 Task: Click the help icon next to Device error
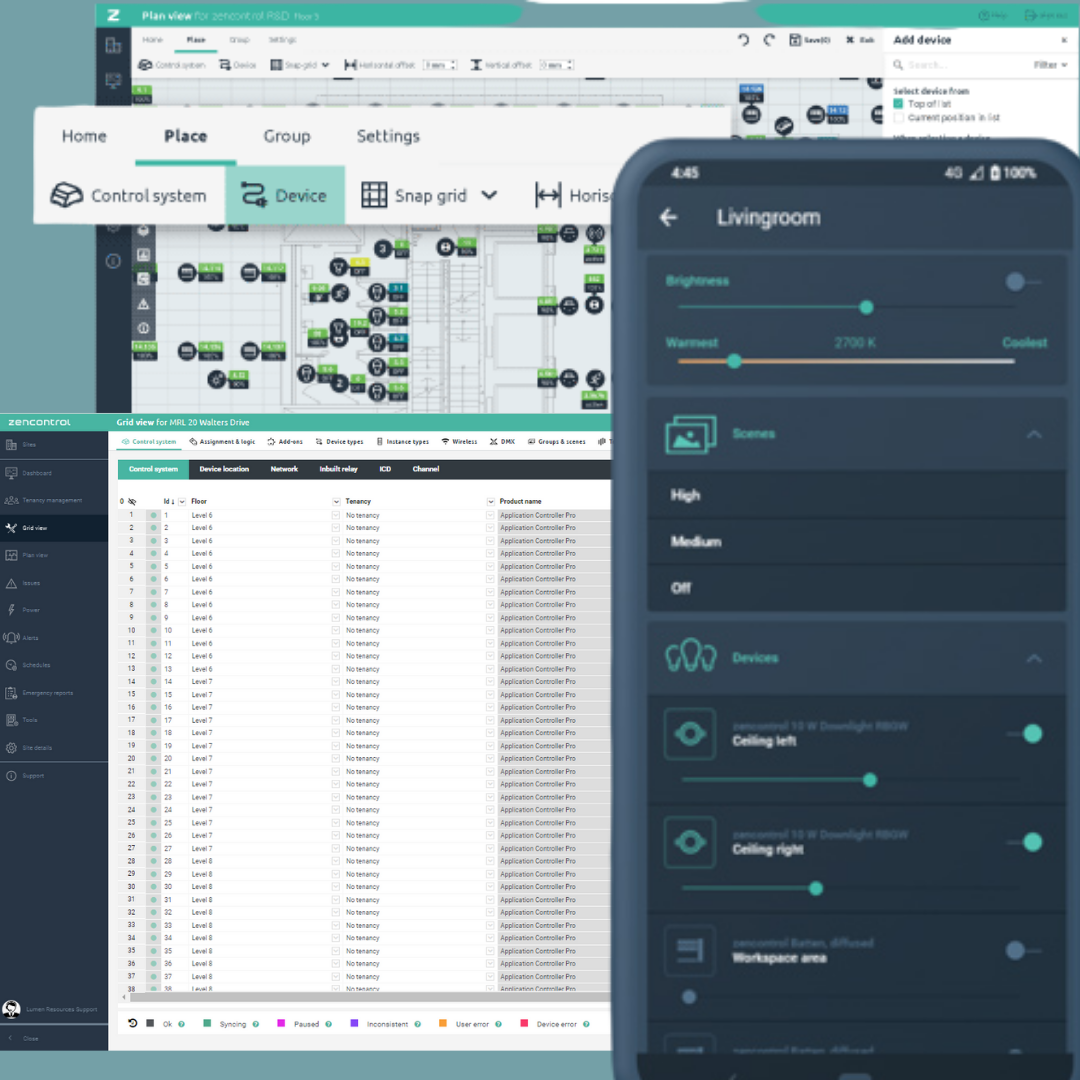coord(586,1024)
